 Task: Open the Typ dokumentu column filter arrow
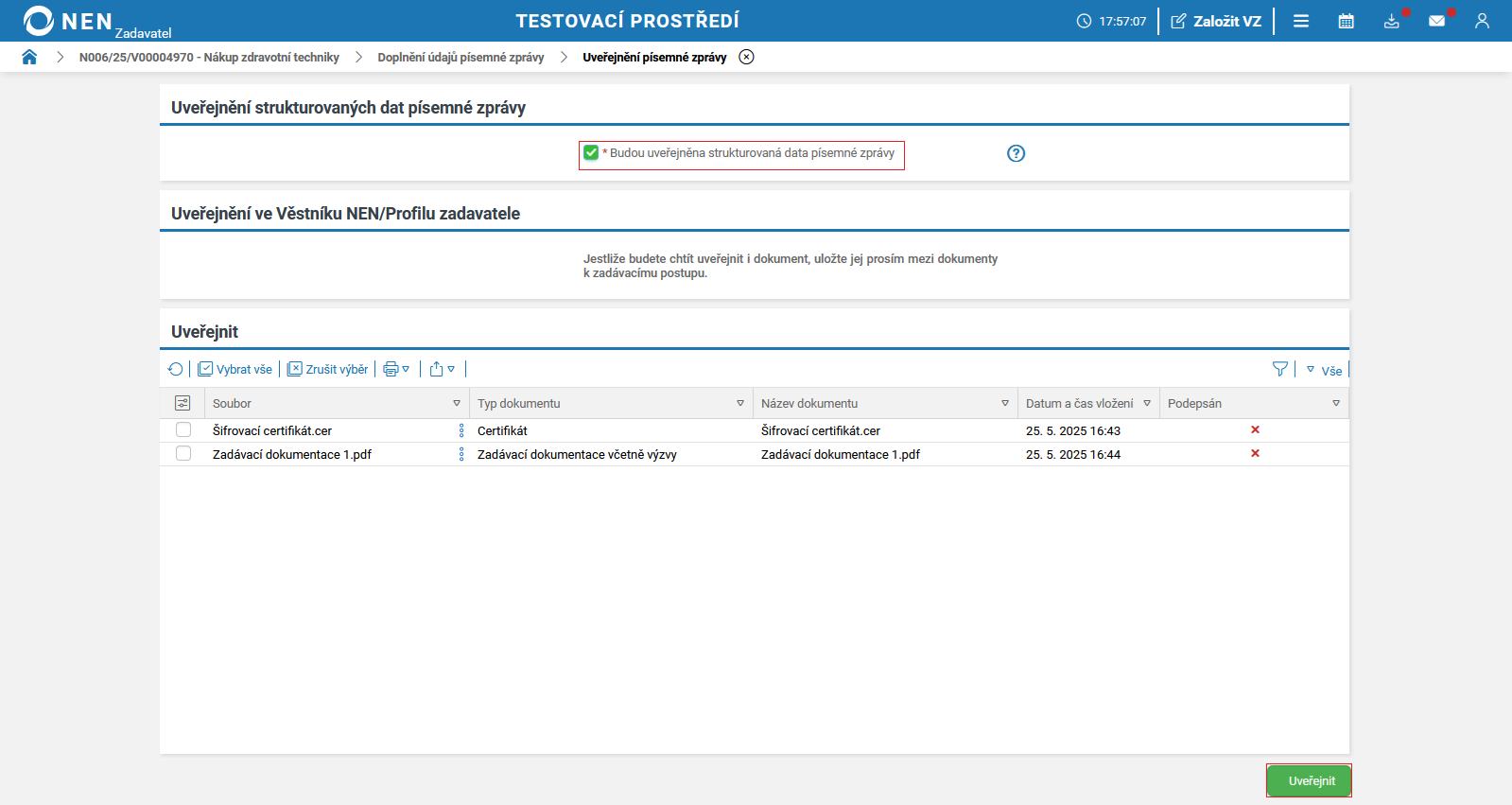(x=740, y=403)
